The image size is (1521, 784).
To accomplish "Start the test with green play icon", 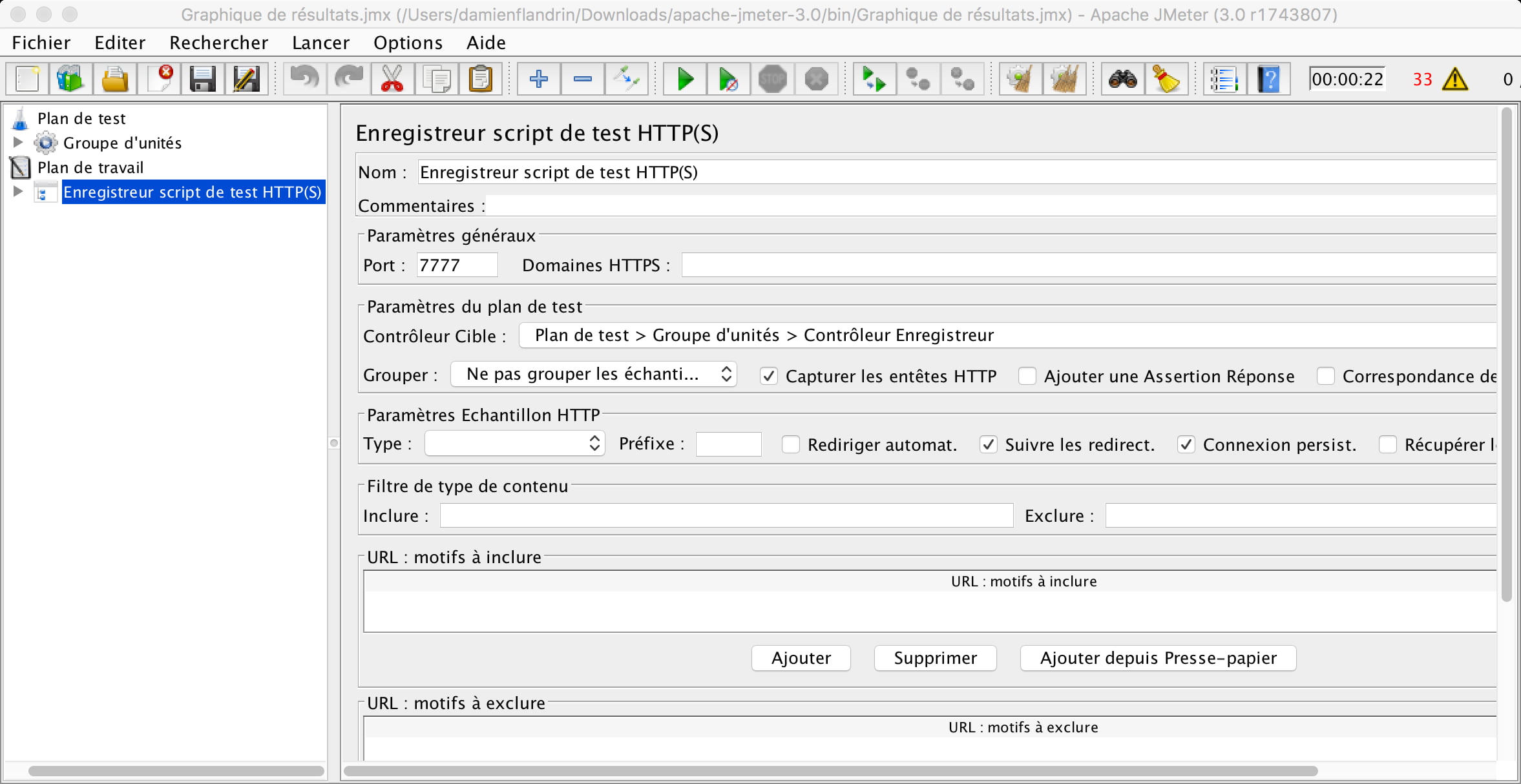I will coord(684,79).
